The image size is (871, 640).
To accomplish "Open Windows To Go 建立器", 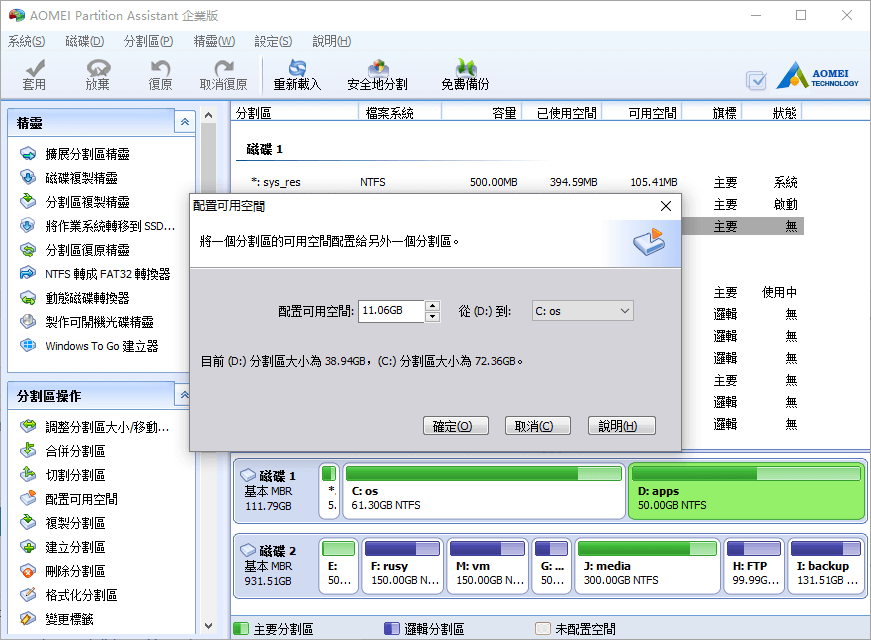I will pos(89,346).
